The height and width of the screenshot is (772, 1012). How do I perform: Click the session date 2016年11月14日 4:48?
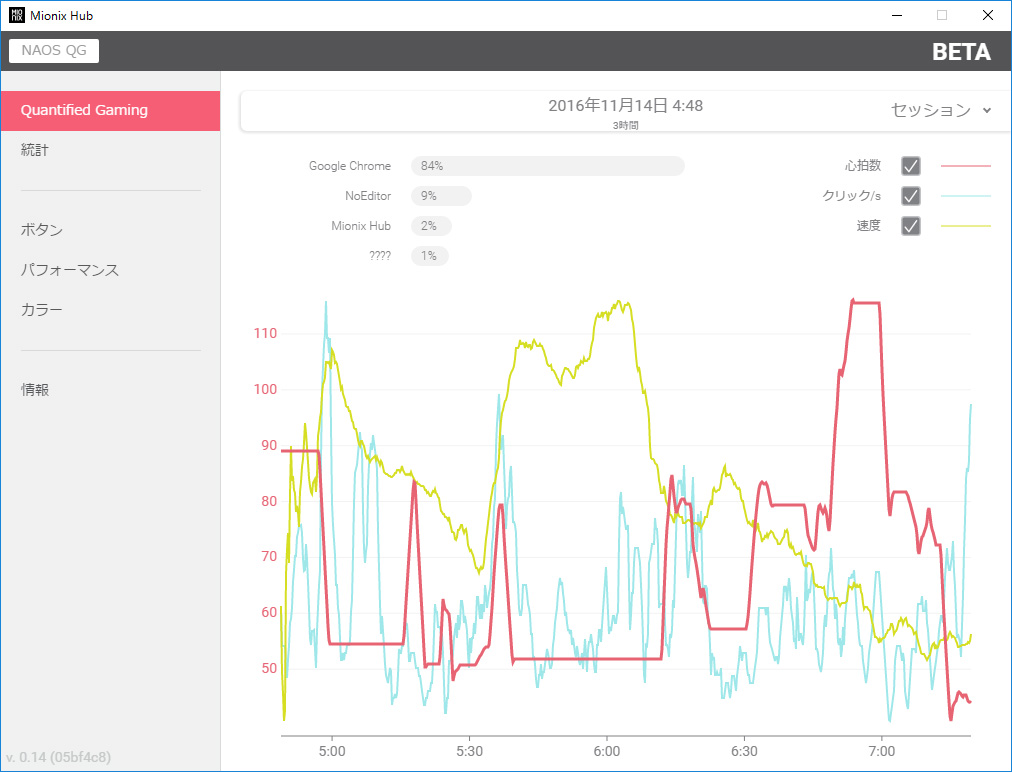[x=625, y=106]
